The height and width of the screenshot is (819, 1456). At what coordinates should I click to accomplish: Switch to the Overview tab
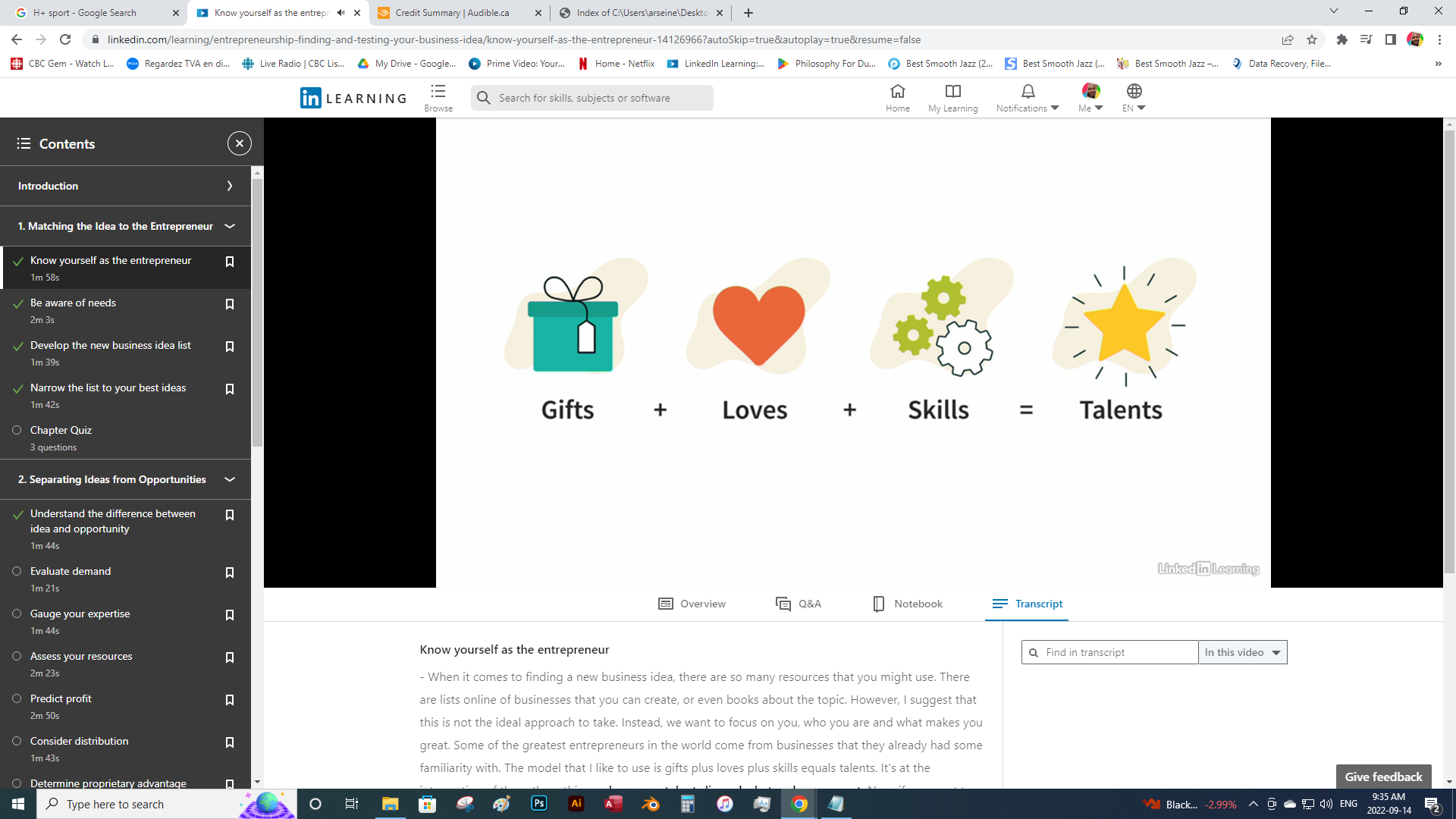coord(692,604)
